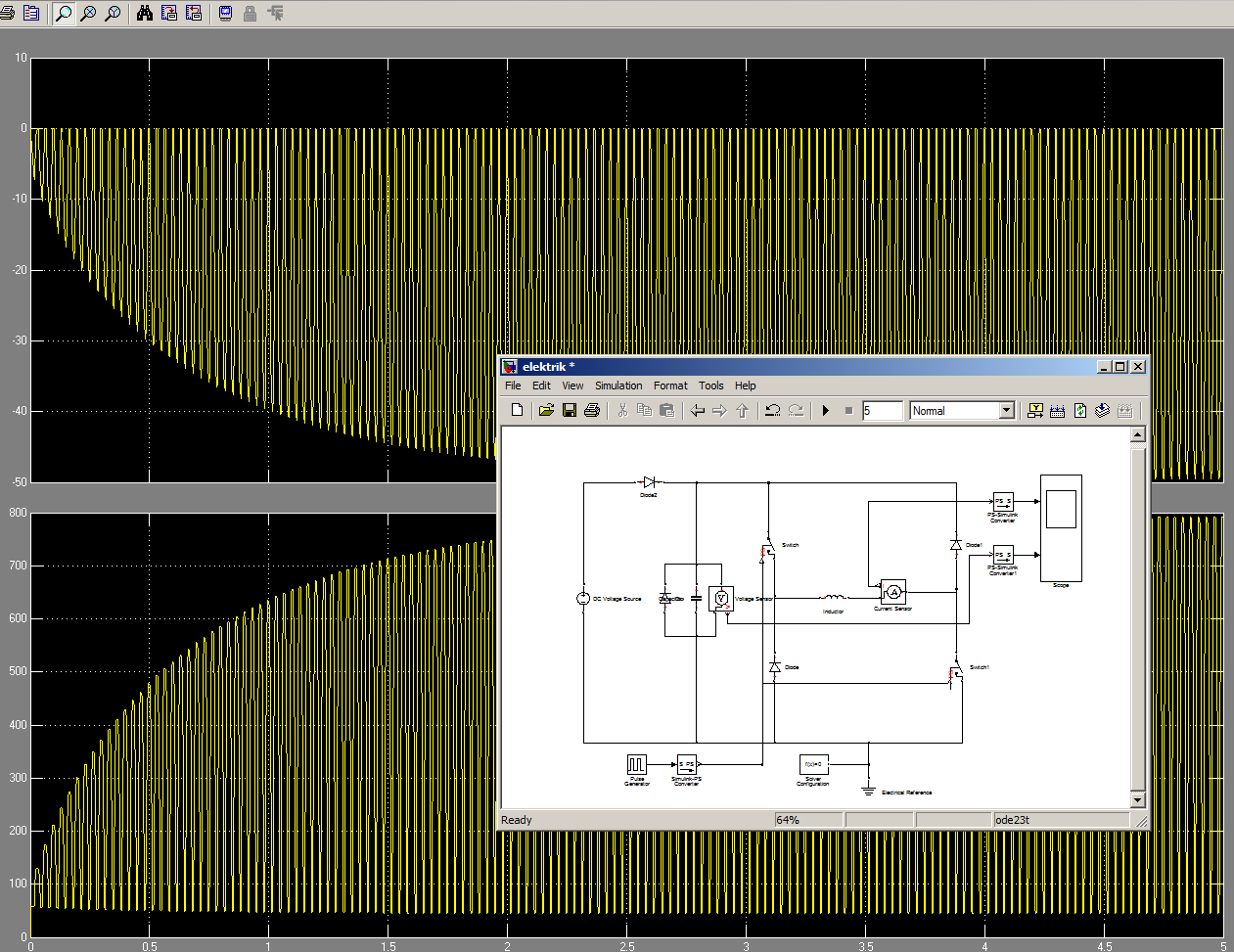Click the Copy icon in the elektrik toolbar

(644, 411)
